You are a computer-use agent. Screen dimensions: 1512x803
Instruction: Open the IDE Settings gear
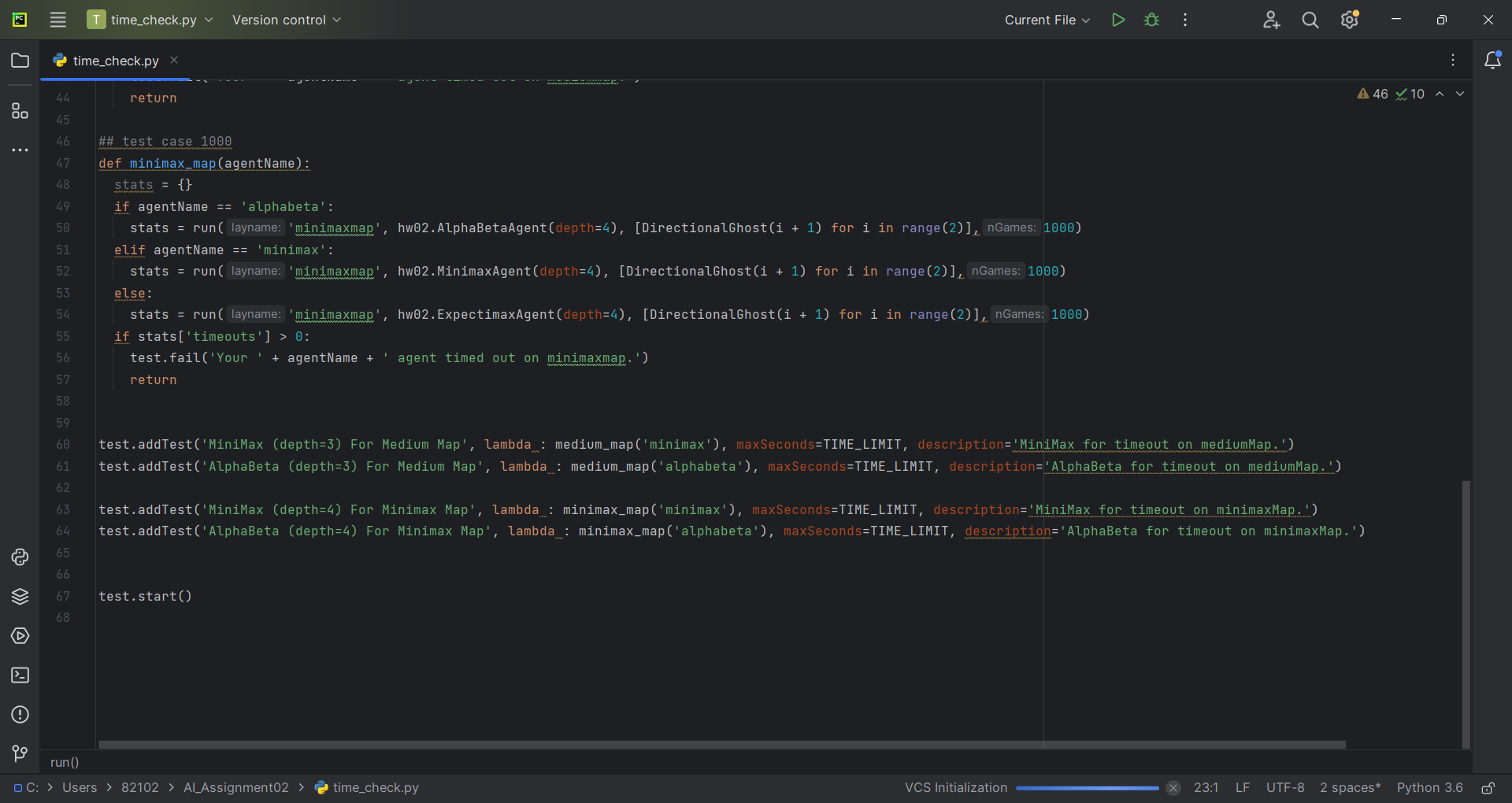click(x=1350, y=20)
